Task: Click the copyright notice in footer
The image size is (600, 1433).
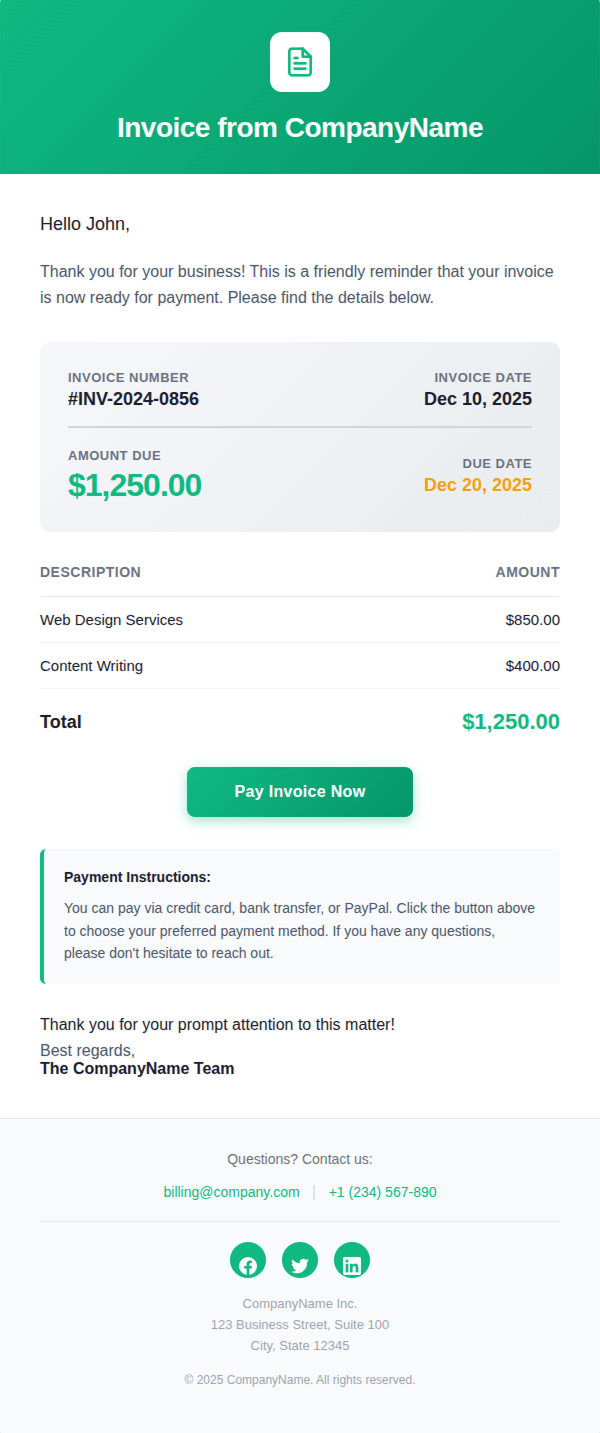Action: click(x=300, y=1380)
